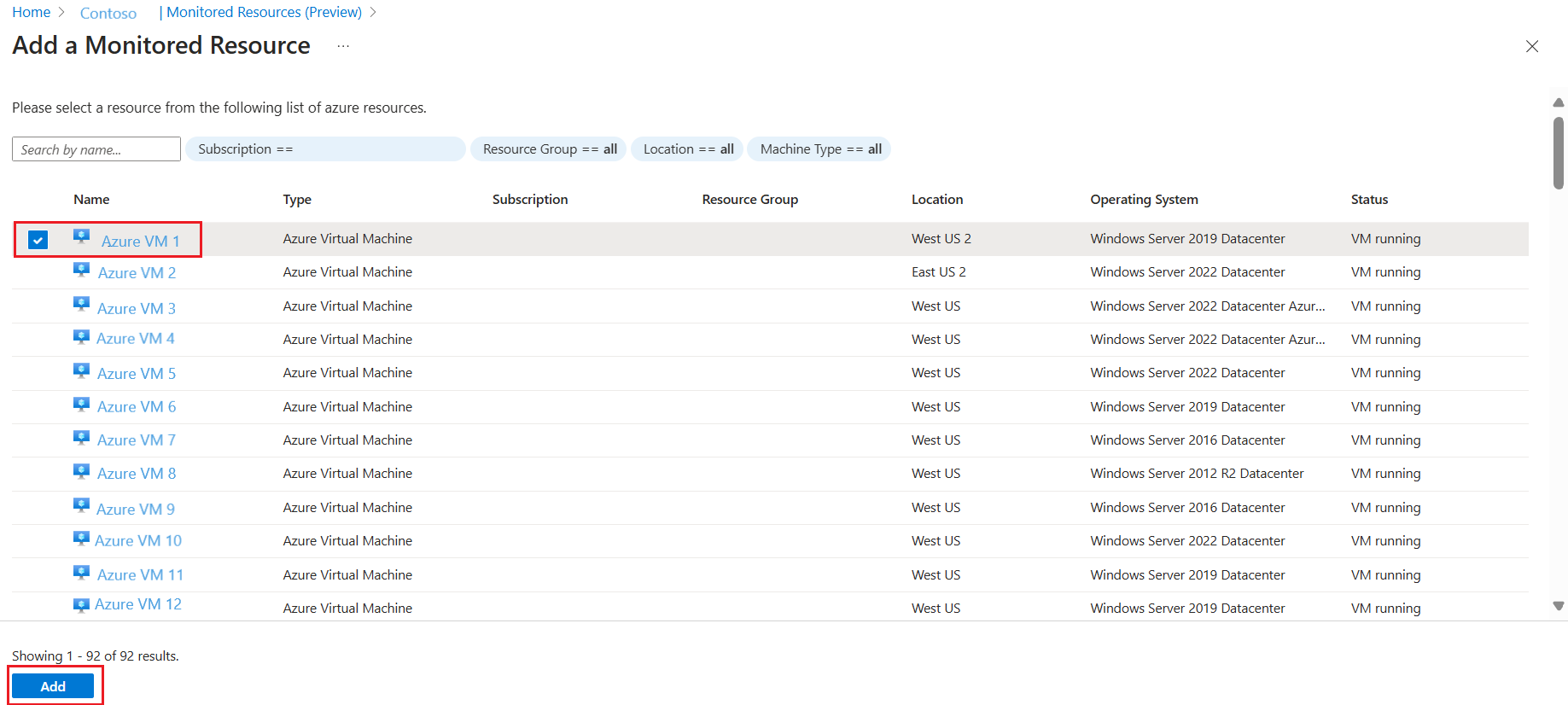
Task: Click the VM icon beside Azure VM 2
Action: (x=82, y=270)
